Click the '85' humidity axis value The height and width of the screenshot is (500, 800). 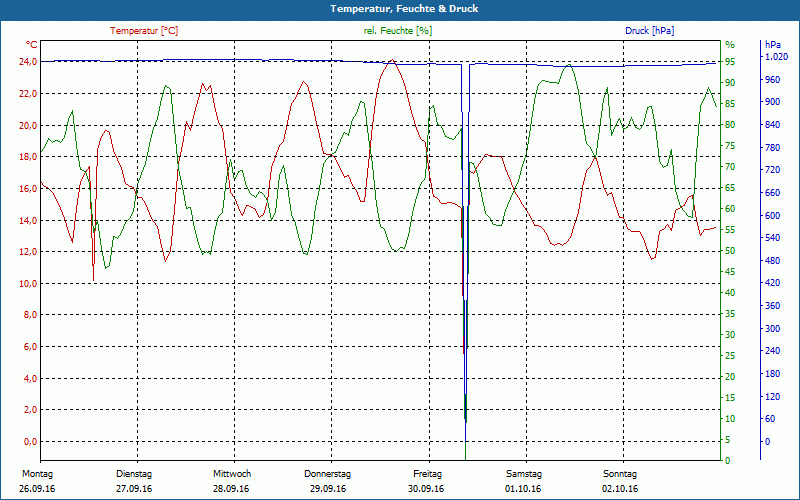click(730, 104)
